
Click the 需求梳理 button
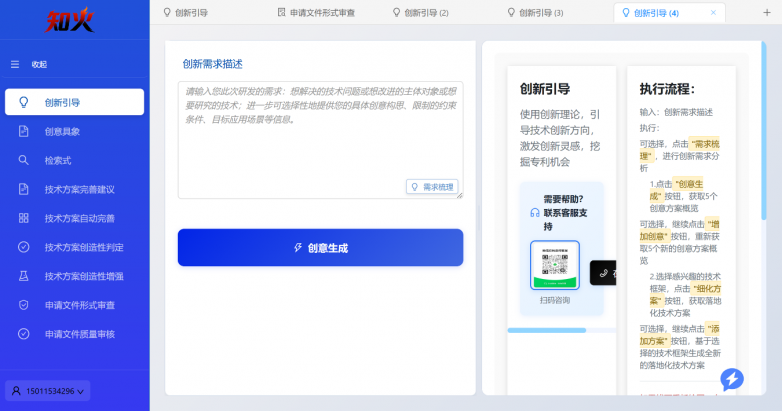[432, 186]
